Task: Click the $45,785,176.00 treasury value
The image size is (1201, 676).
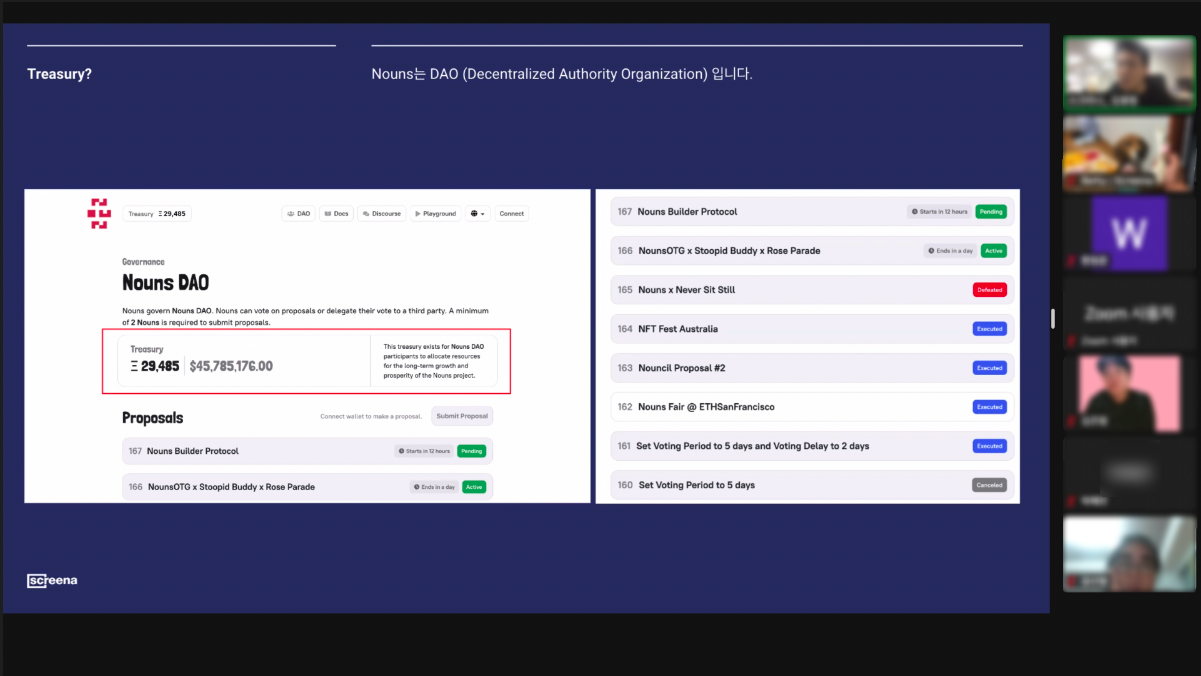Action: [x=231, y=366]
